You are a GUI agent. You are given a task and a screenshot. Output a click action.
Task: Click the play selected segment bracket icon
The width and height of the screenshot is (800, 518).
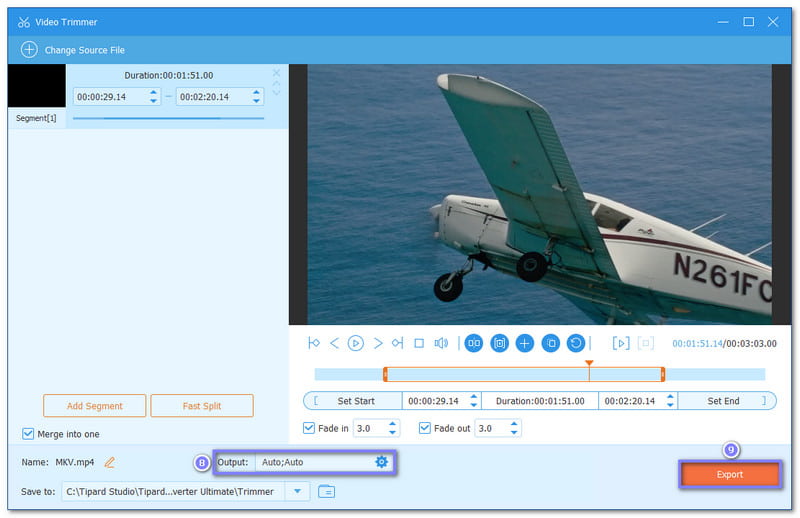click(x=620, y=343)
